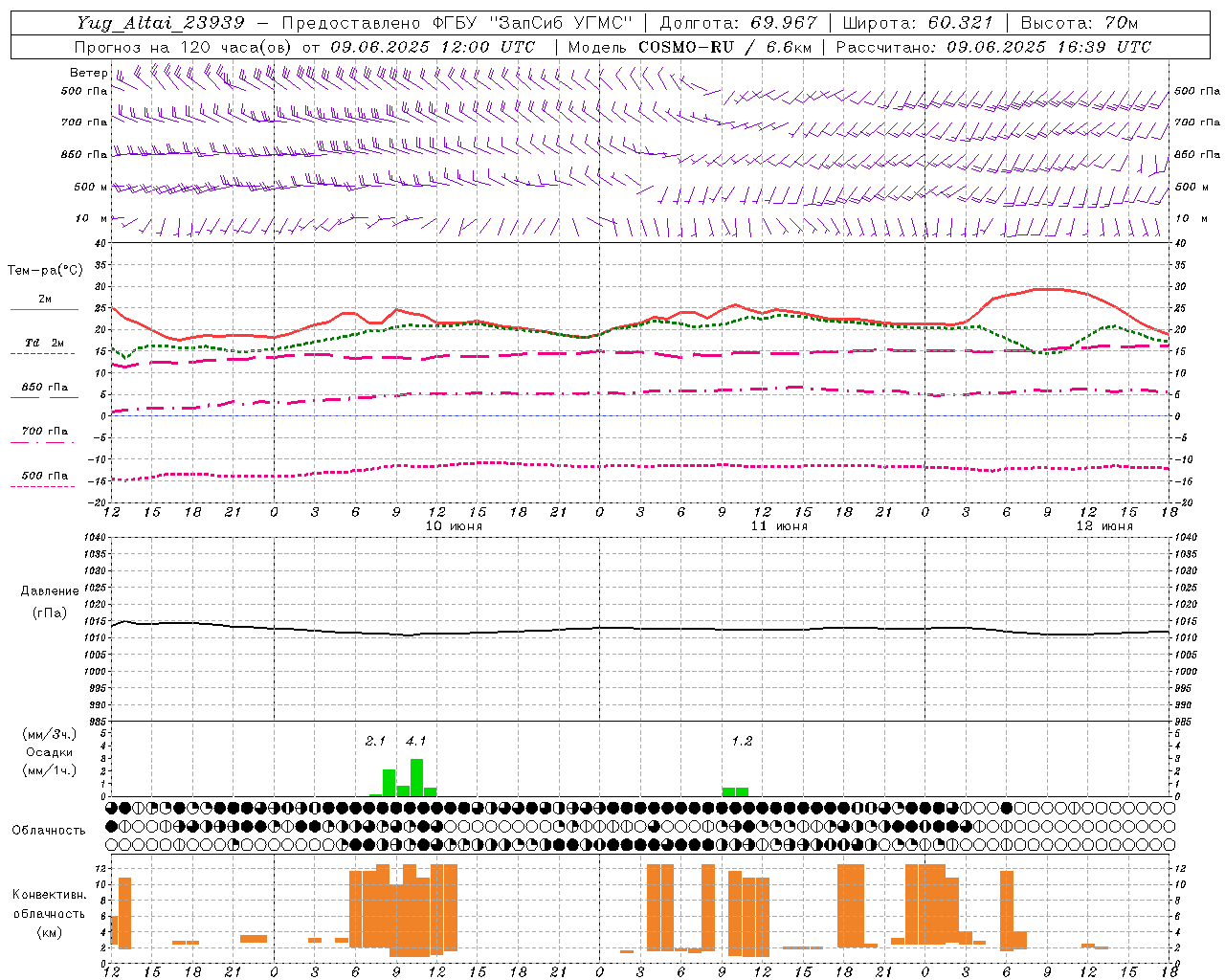
Task: Click the (гПа) unit under Давление
Action: click(50, 613)
